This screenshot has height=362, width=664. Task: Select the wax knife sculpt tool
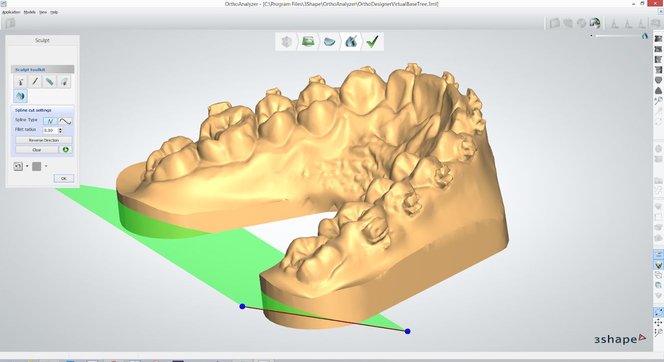pos(20,82)
